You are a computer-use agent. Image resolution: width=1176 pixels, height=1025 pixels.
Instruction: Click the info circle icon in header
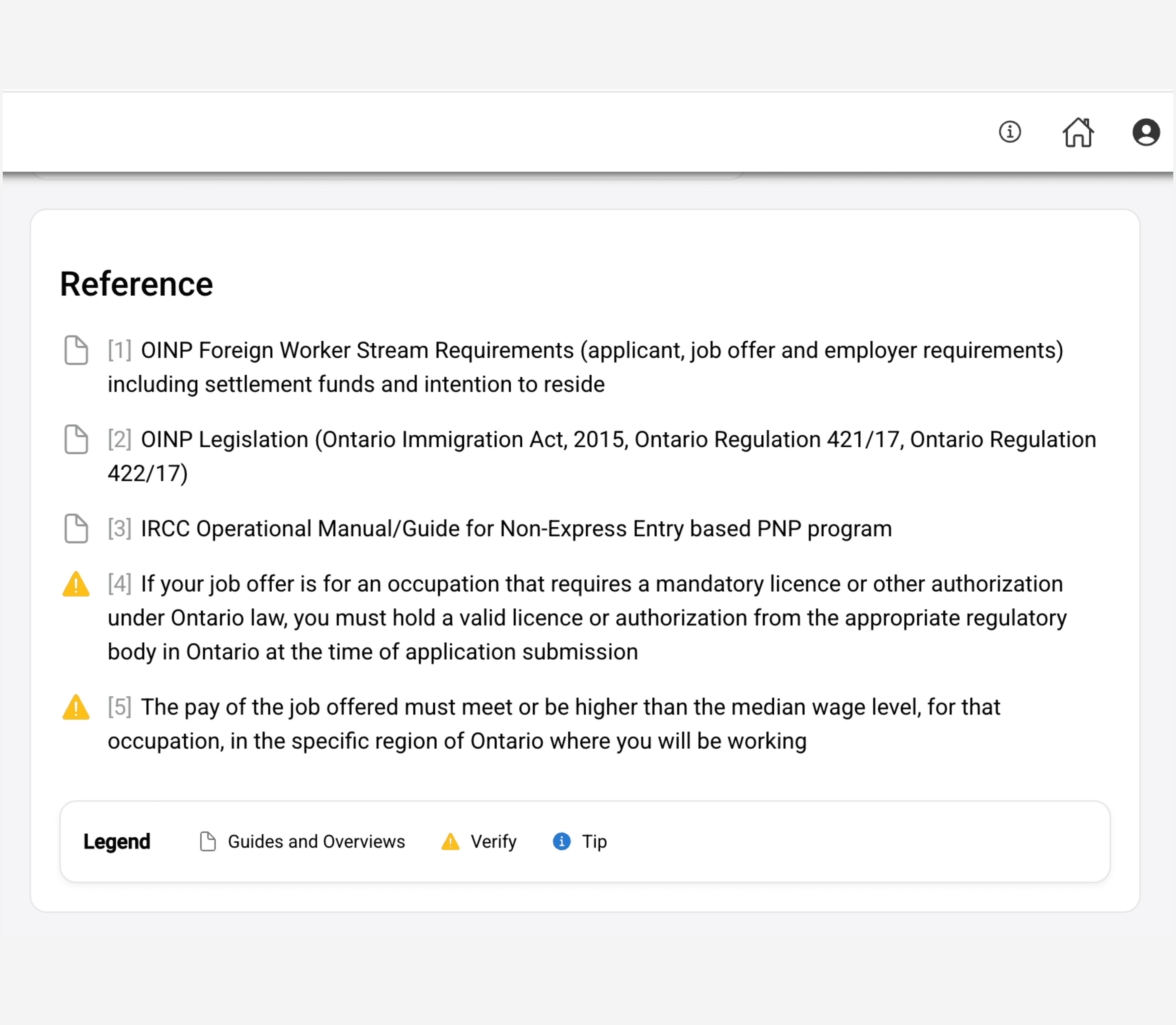point(1010,132)
